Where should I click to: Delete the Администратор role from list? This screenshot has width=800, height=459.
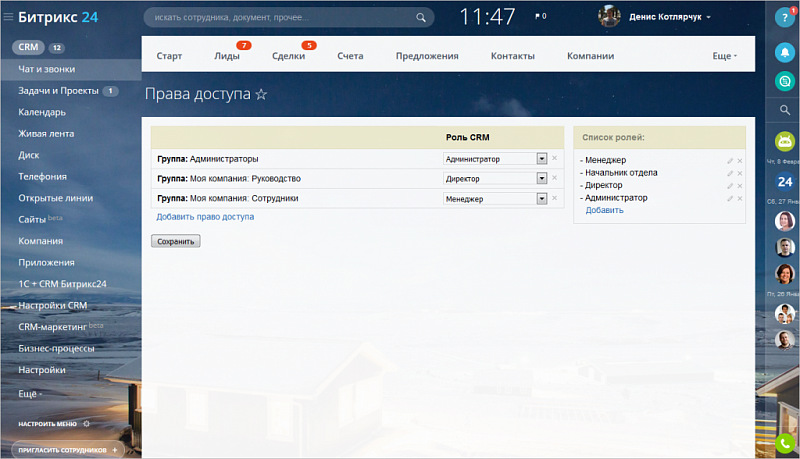point(740,198)
